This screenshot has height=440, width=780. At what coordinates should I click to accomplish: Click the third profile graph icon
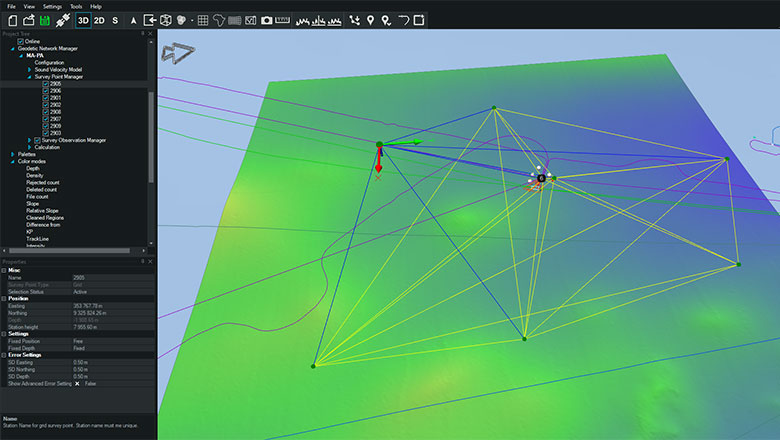click(x=334, y=21)
